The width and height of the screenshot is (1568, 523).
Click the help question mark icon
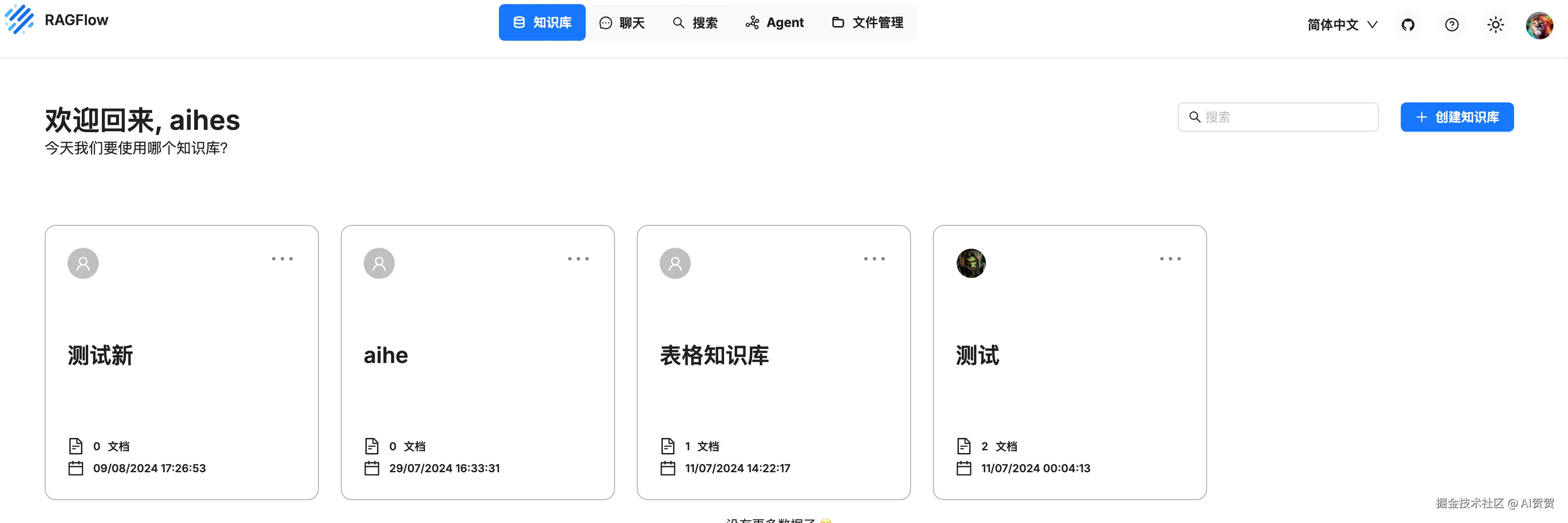1451,25
